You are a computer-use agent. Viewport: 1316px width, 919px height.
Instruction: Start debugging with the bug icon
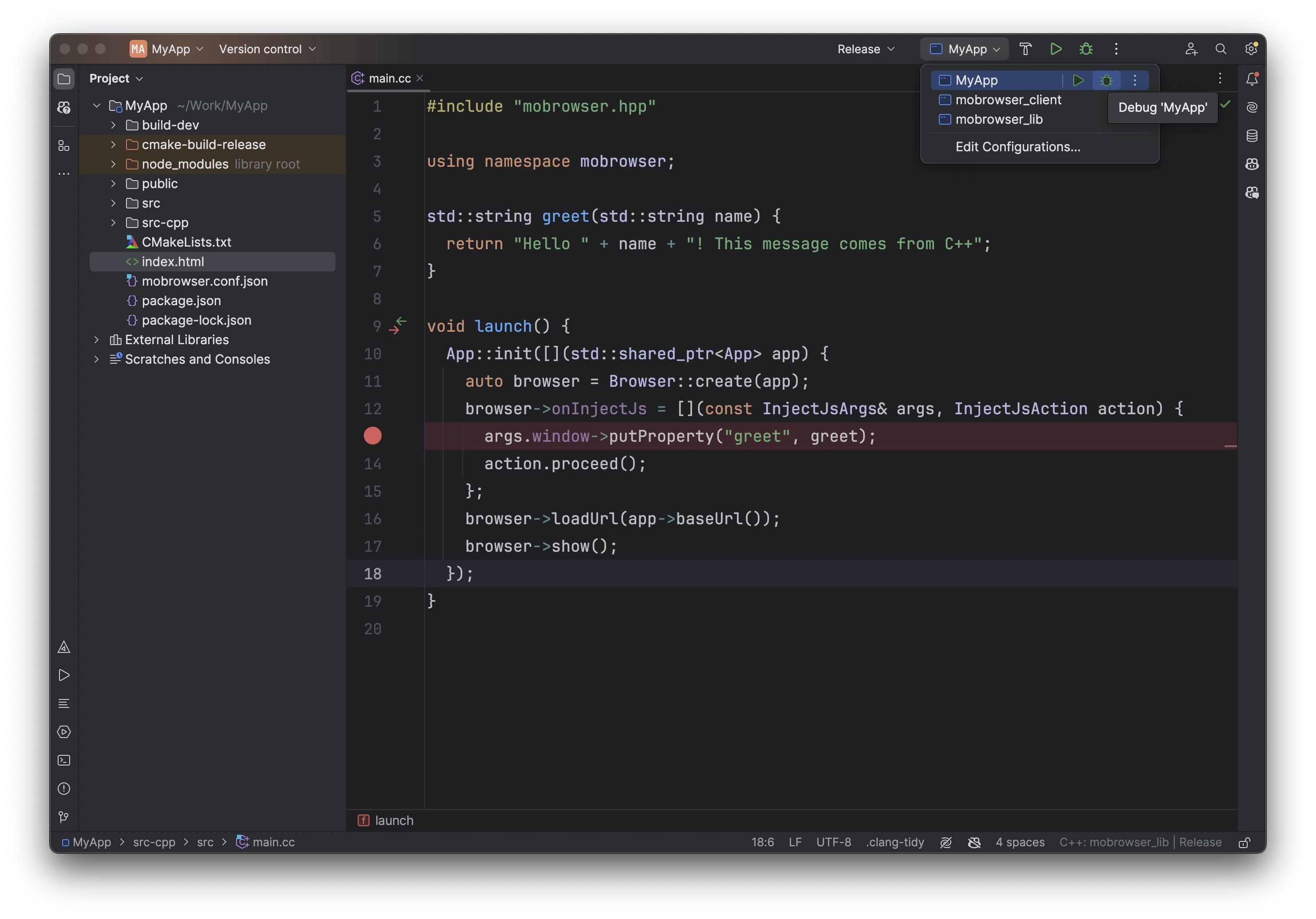tap(1086, 49)
